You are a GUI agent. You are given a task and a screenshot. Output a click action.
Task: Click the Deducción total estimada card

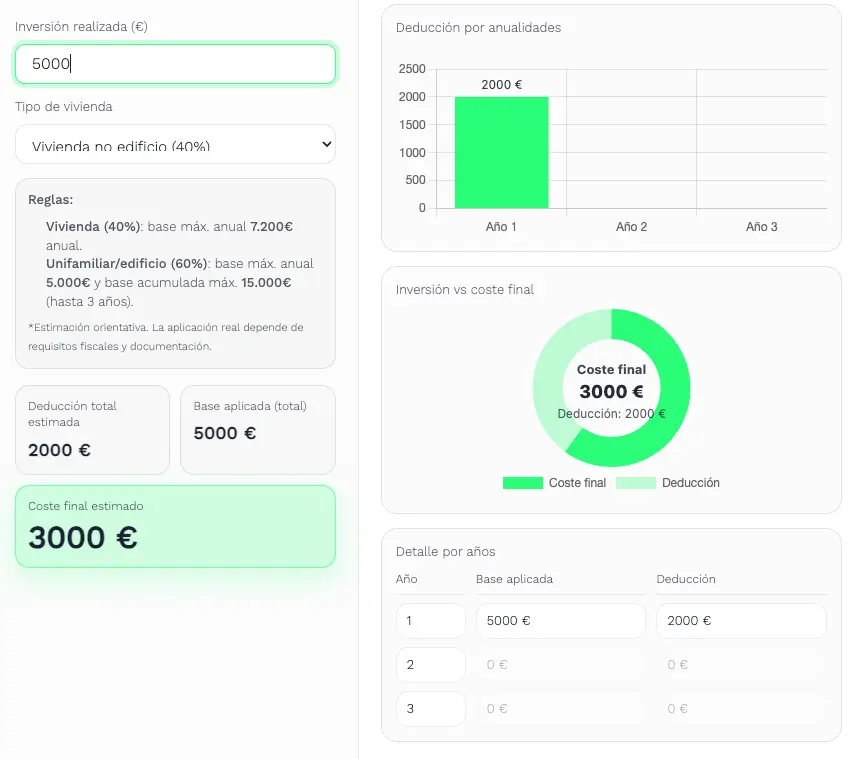(92, 430)
